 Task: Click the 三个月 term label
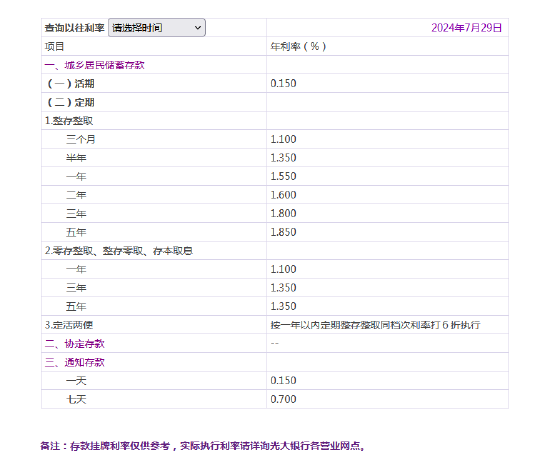(x=81, y=139)
